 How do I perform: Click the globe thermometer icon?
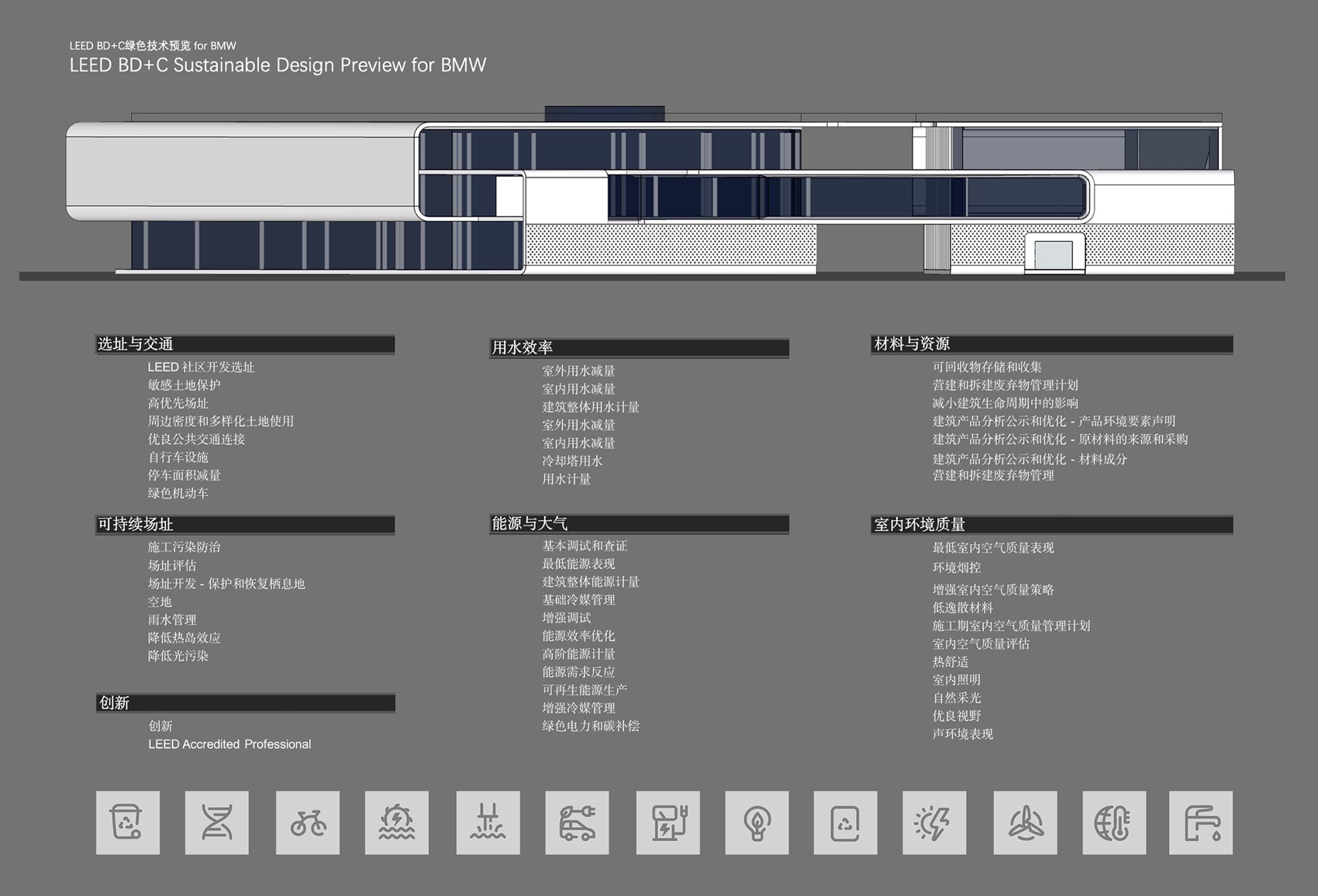(x=1114, y=822)
